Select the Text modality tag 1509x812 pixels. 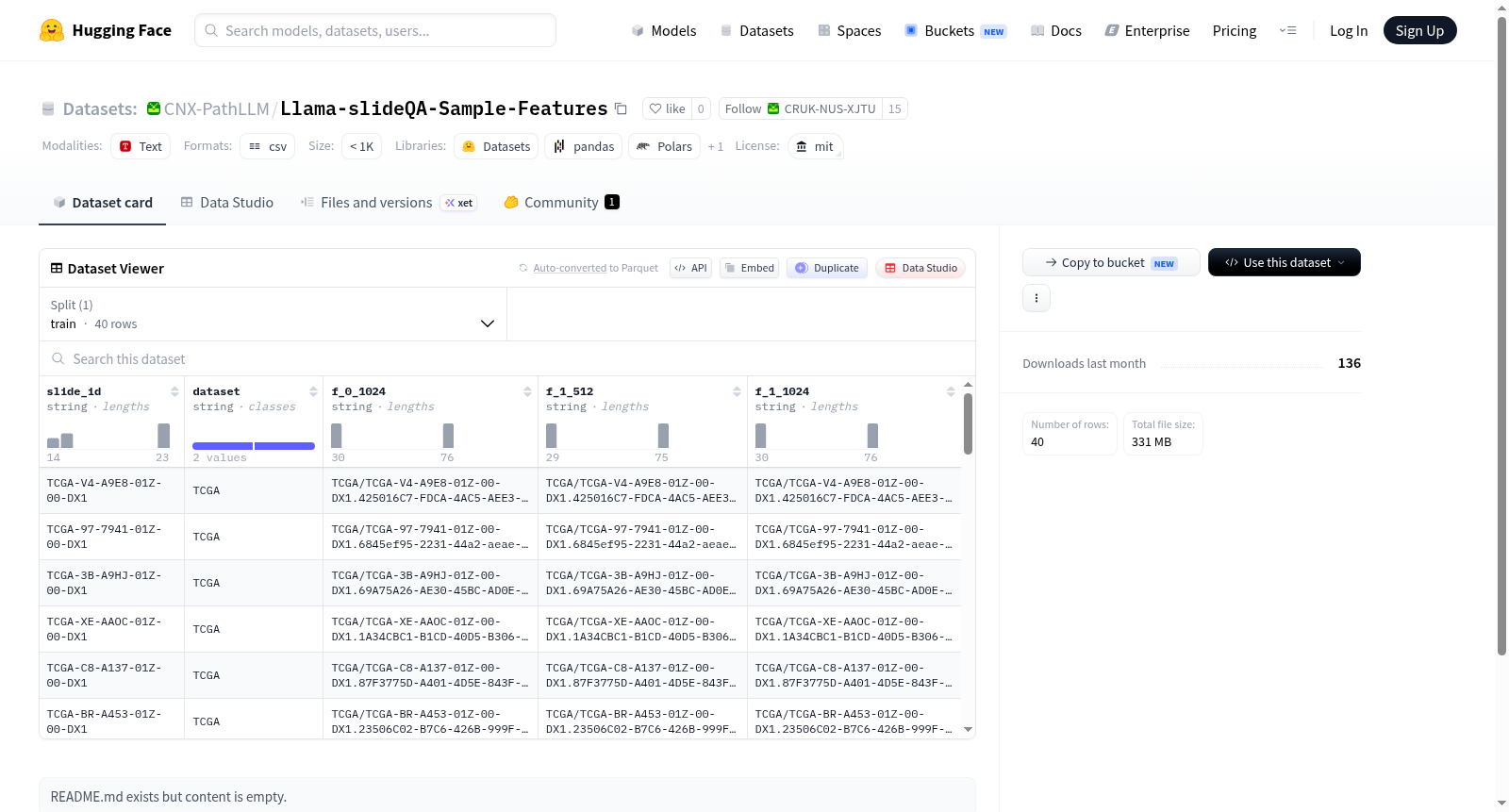pos(141,146)
